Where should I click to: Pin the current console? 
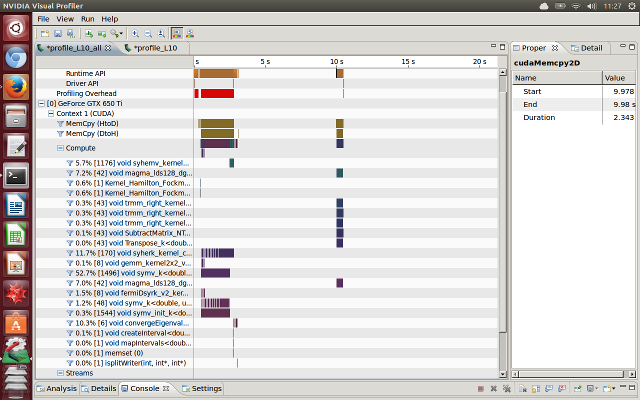click(x=578, y=389)
